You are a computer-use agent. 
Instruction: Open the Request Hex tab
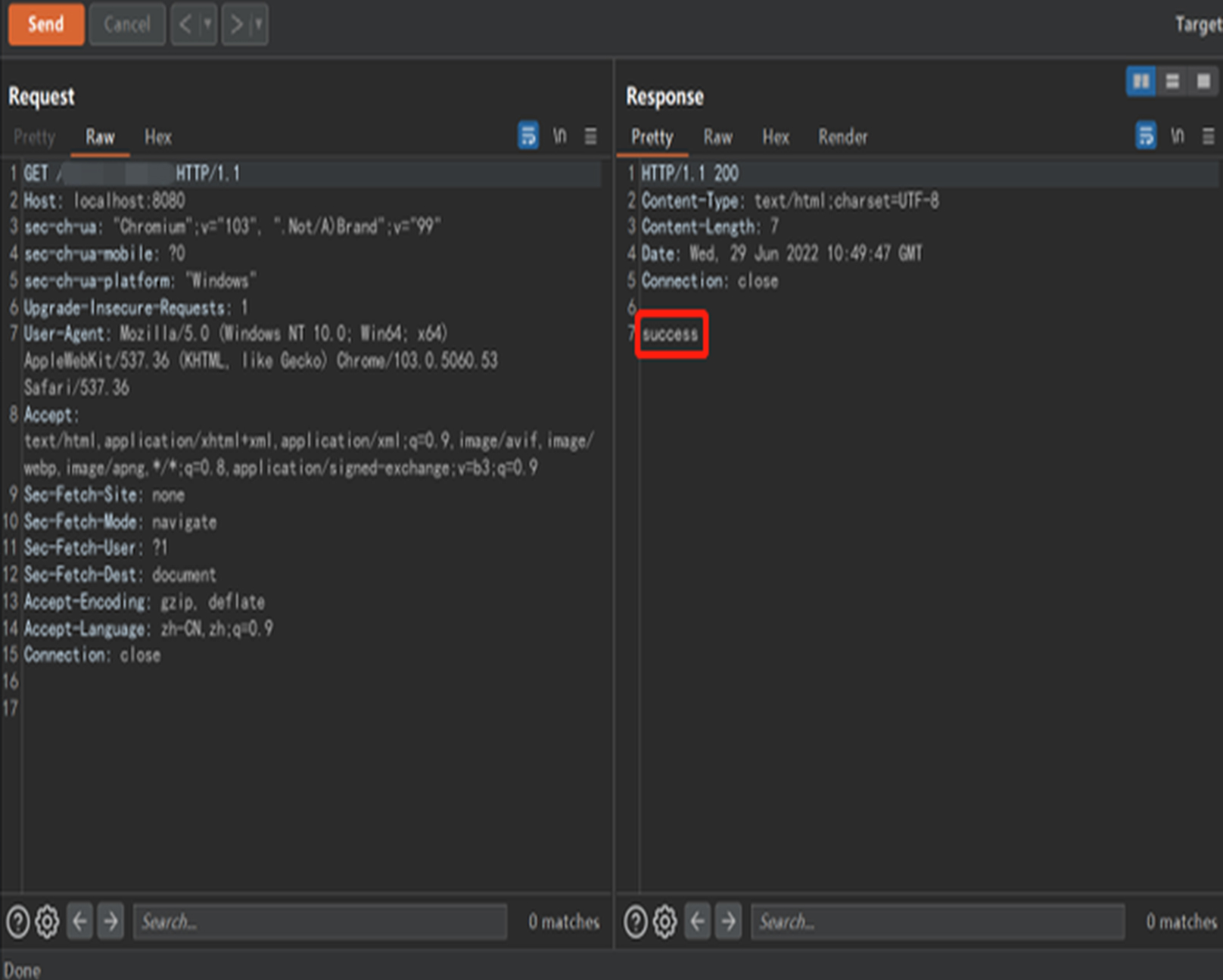tap(158, 137)
